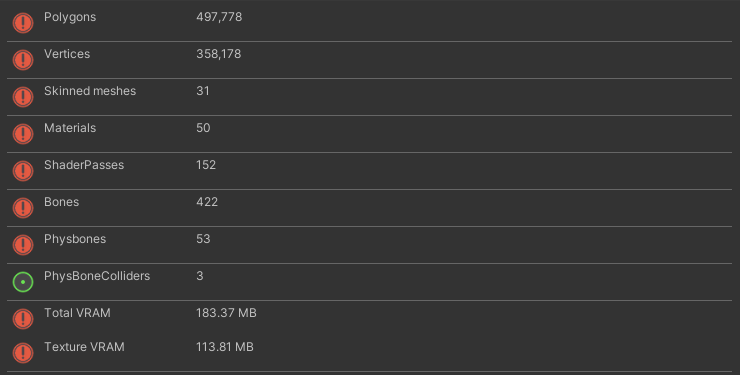The image size is (740, 375).
Task: Click the Polygons label
Action: 70,17
